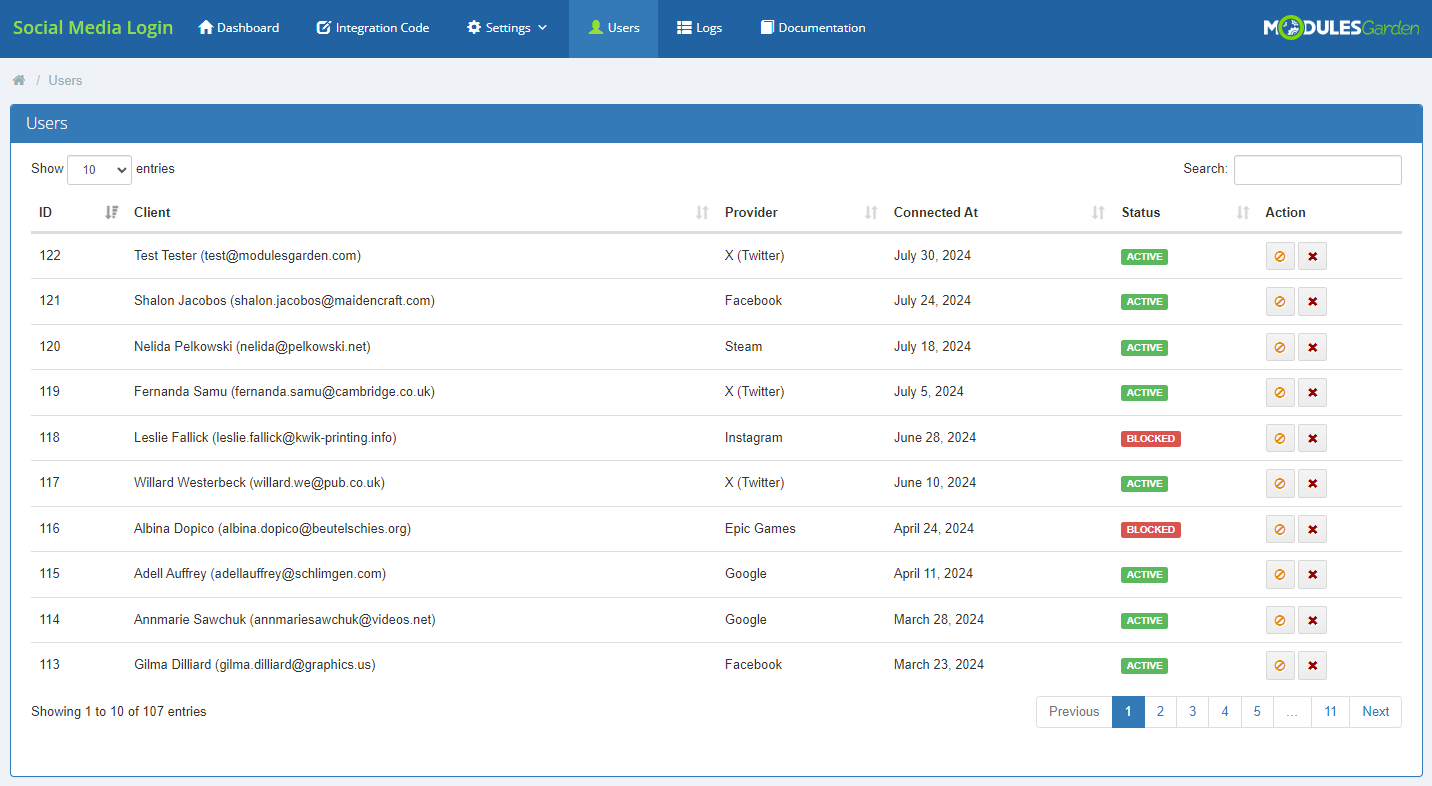This screenshot has height=786, width=1432.
Task: Delete Albina Dopico's record
Action: coord(1312,529)
